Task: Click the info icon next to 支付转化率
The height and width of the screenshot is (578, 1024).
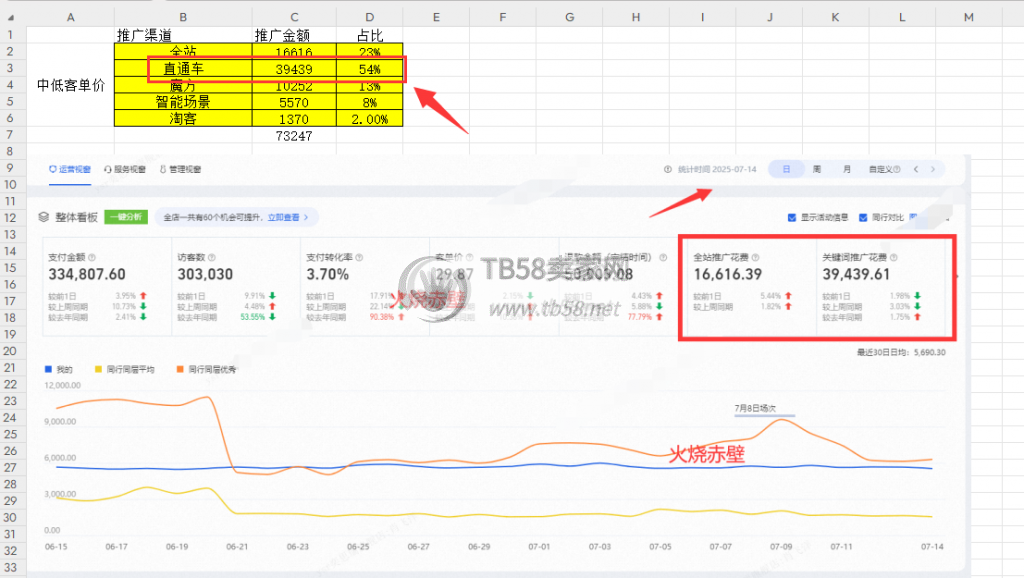Action: pyautogui.click(x=358, y=257)
